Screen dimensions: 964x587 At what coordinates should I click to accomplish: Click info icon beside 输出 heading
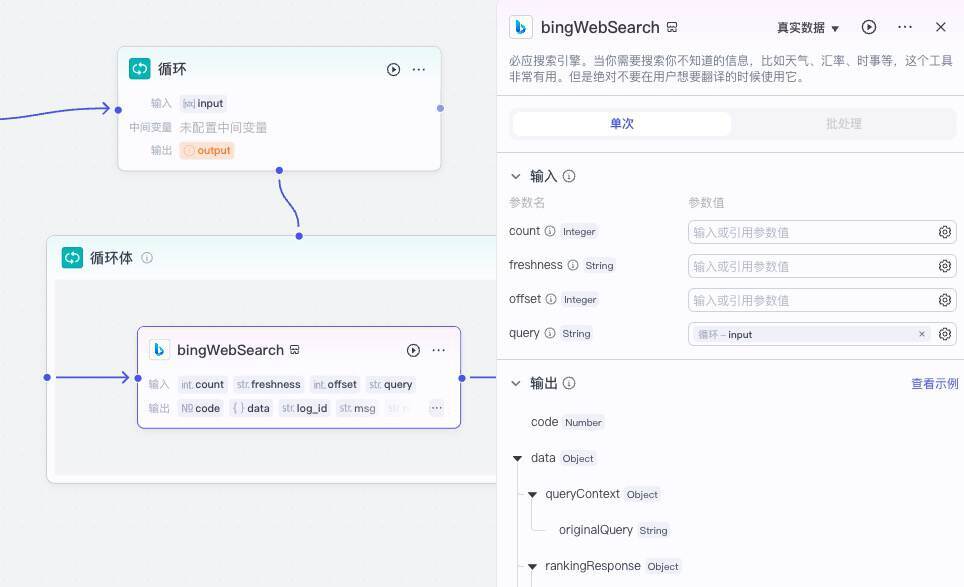click(x=567, y=383)
